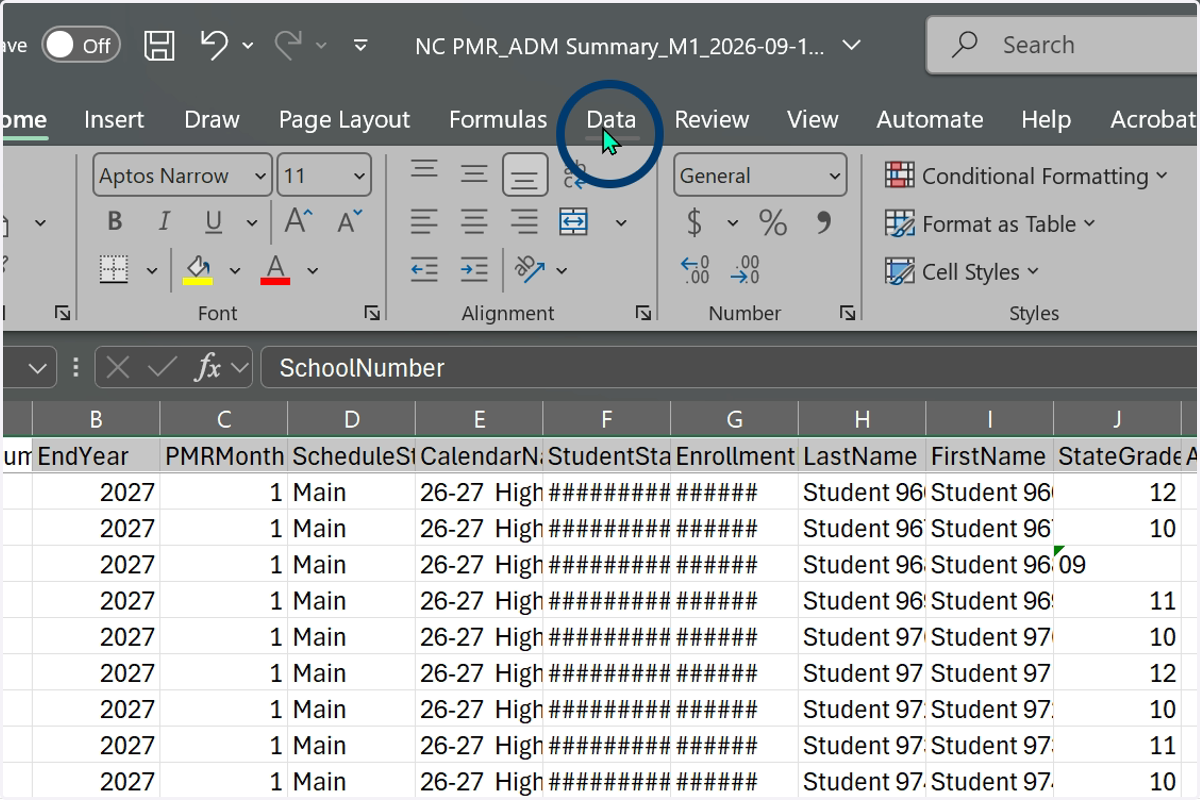
Task: Click Increase Indent icon
Action: point(474,269)
